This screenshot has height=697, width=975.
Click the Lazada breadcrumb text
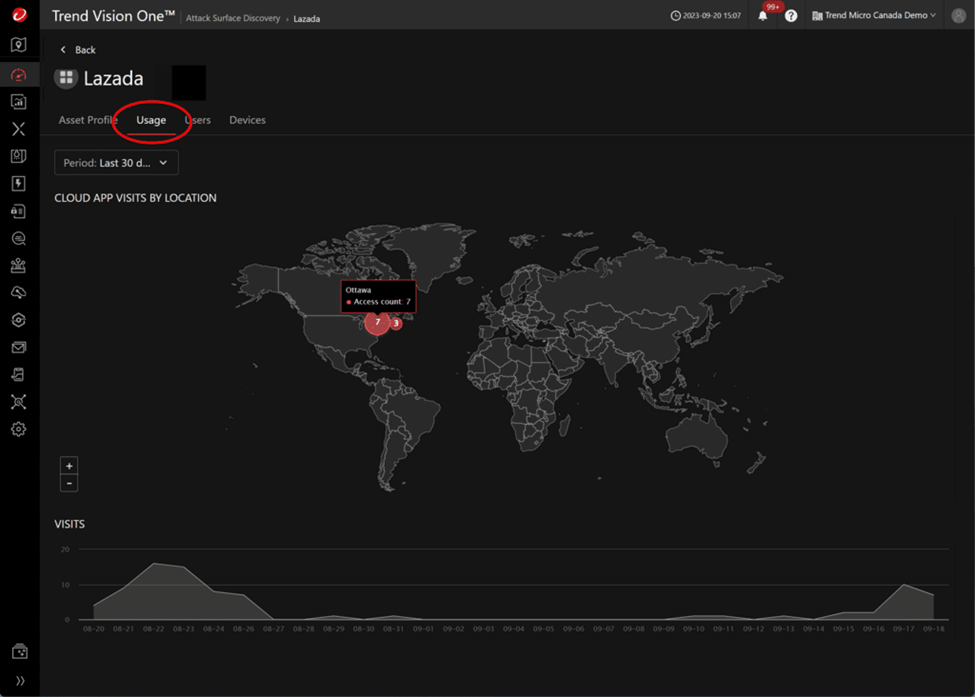coord(307,19)
